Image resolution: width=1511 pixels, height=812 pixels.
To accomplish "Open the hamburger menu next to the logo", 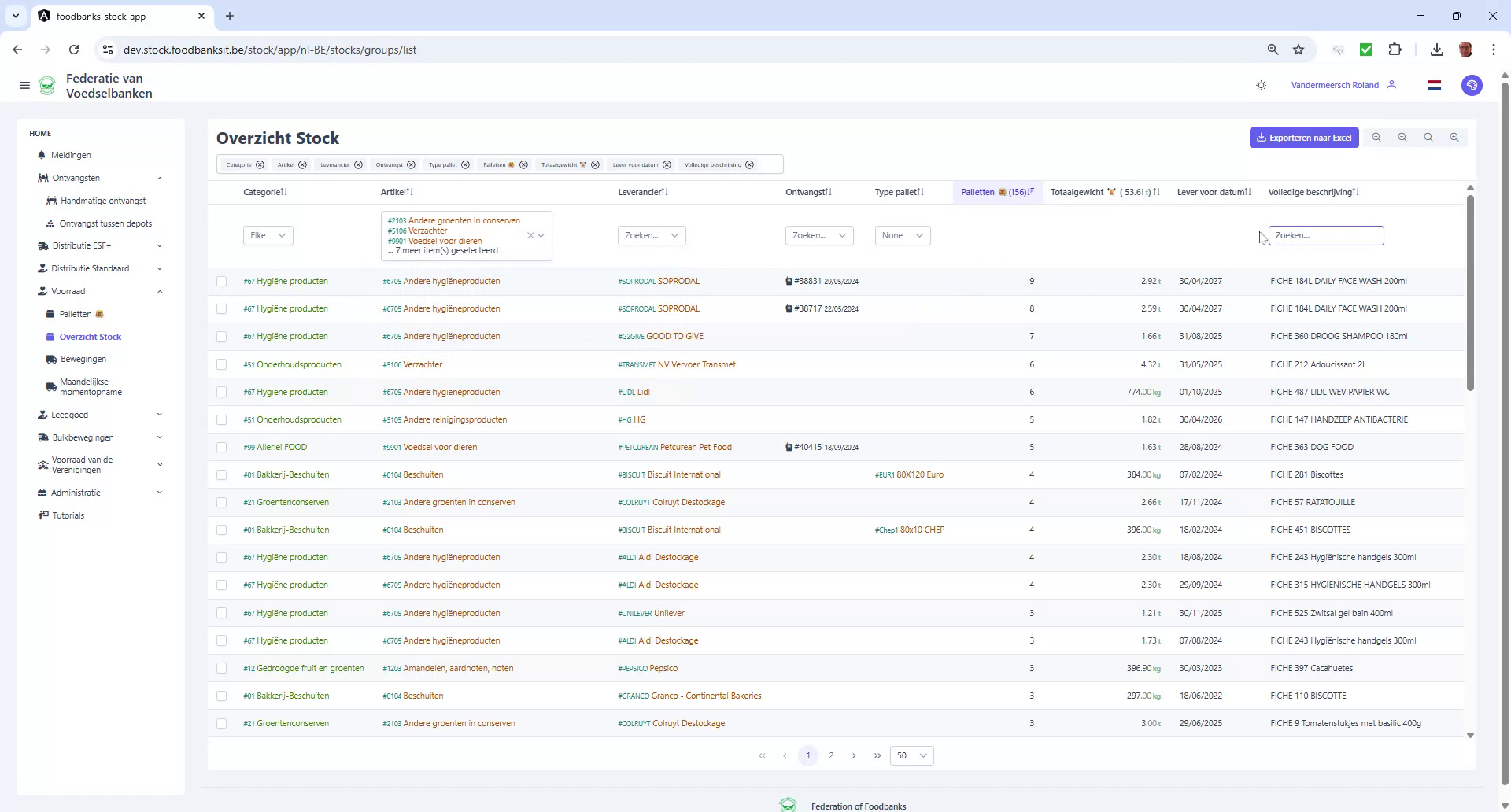I will [24, 85].
